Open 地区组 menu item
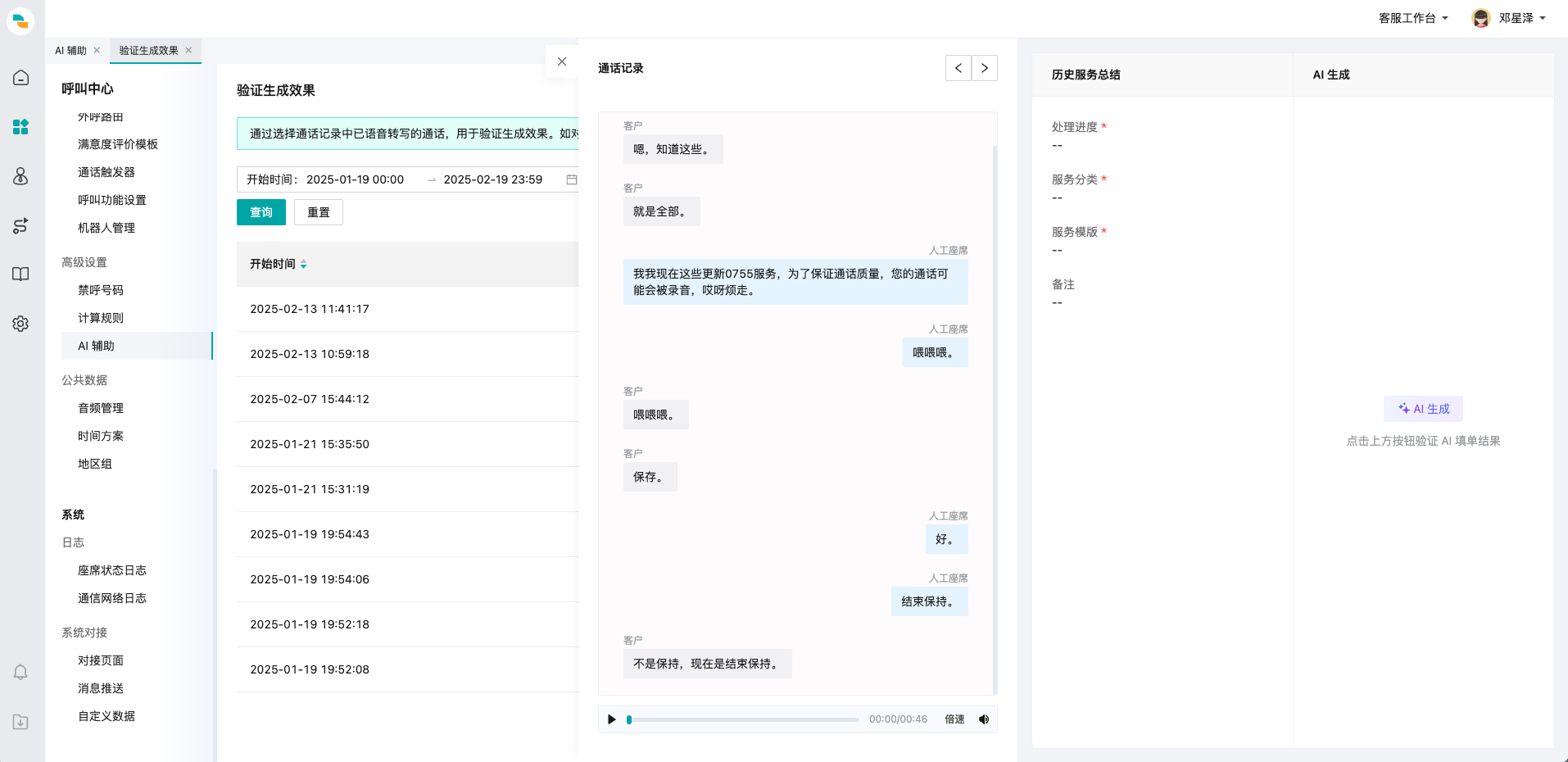The width and height of the screenshot is (1568, 762). click(95, 464)
